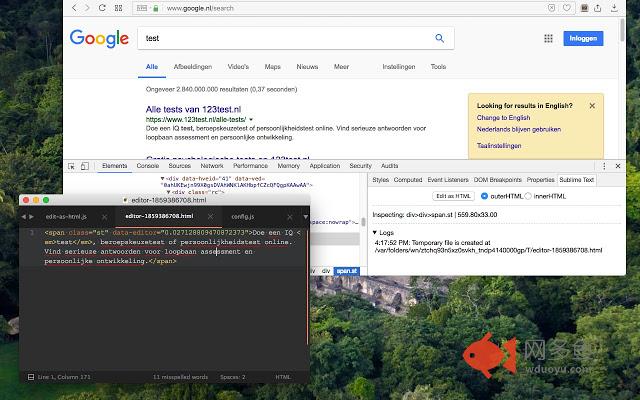640x400 pixels.
Task: Click the browser forward arrow
Action: (x=87, y=8)
